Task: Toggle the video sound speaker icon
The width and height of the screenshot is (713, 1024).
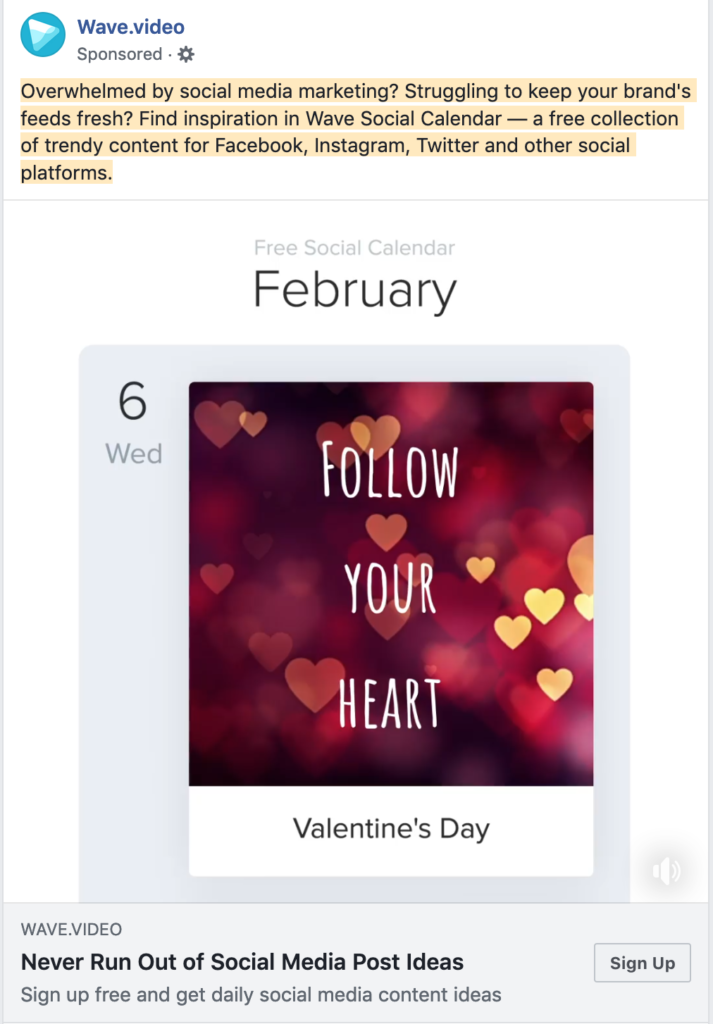Action: point(667,871)
